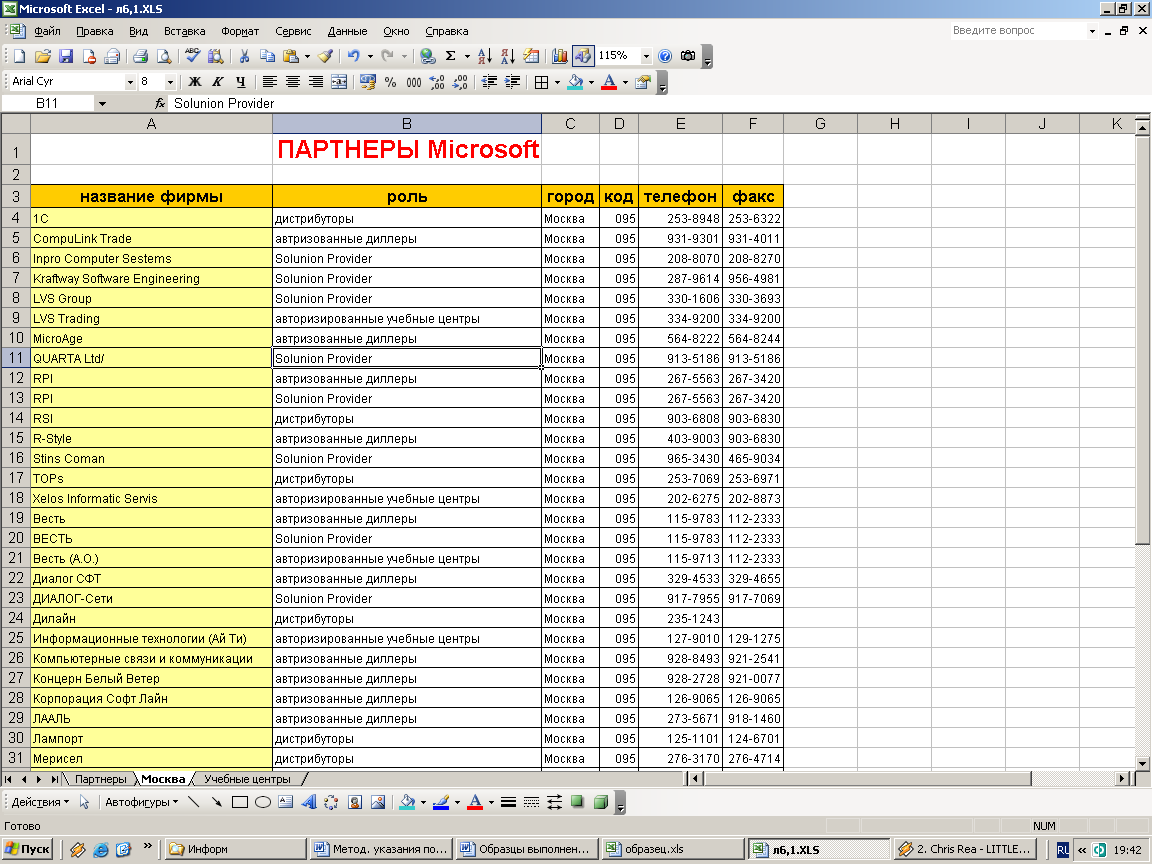Choose the Arrow drawing tool
This screenshot has width=1152, height=864.
point(217,802)
